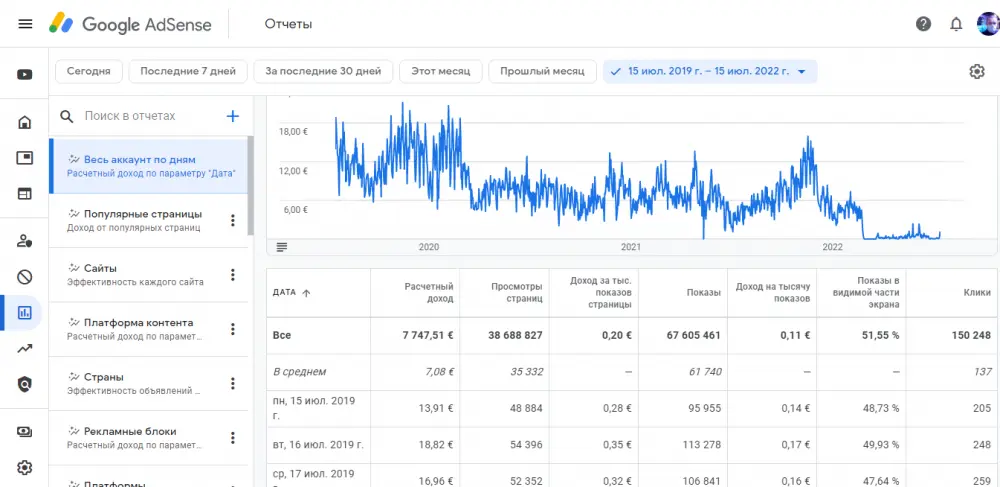Viewport: 1000px width, 487px height.
Task: Click the YouTube icon in the sidebar
Action: coord(25,74)
